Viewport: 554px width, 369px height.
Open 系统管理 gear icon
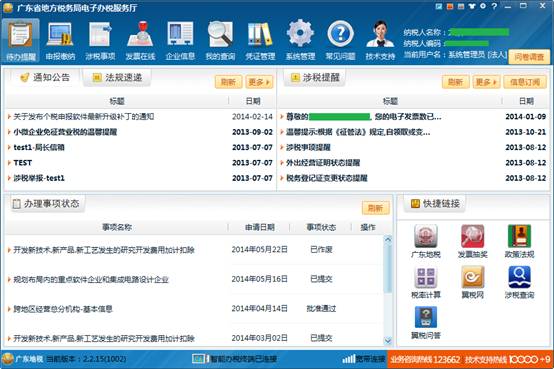tap(300, 41)
